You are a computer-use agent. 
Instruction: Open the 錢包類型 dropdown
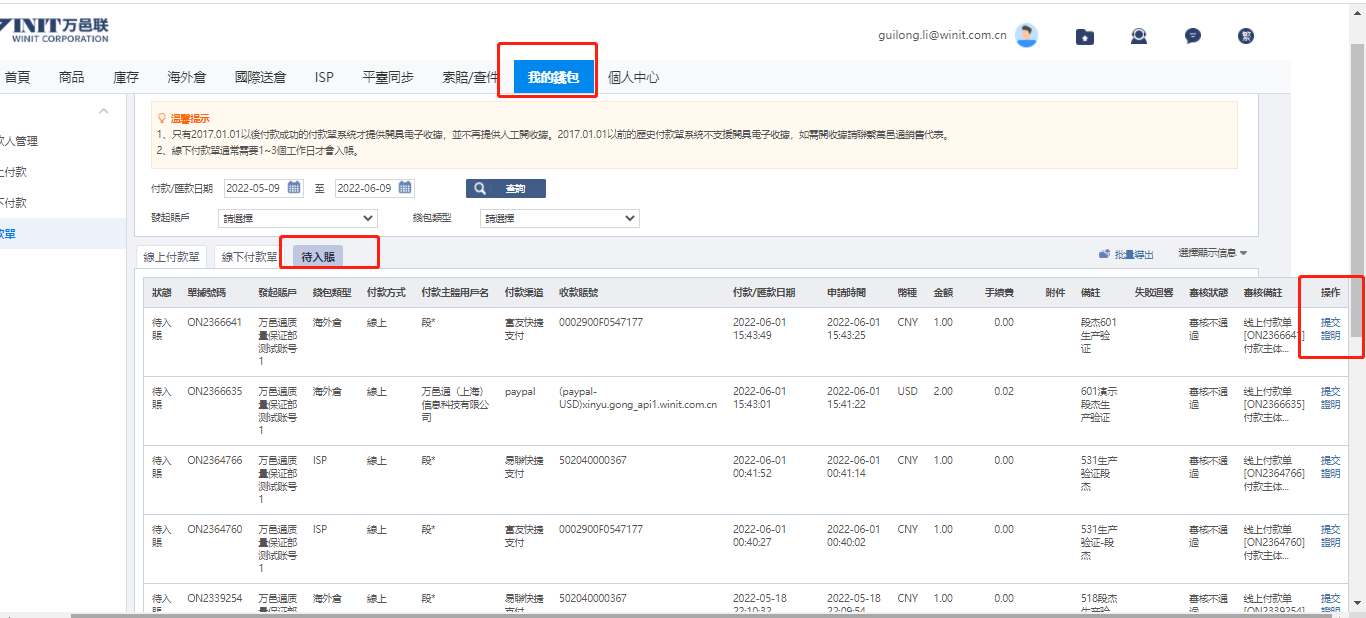[x=559, y=218]
